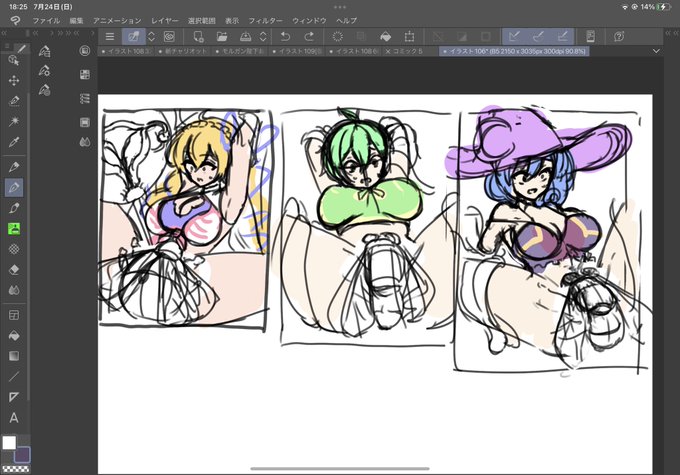The height and width of the screenshot is (475, 680).
Task: Open the 選択範囲 menu
Action: pyautogui.click(x=202, y=20)
